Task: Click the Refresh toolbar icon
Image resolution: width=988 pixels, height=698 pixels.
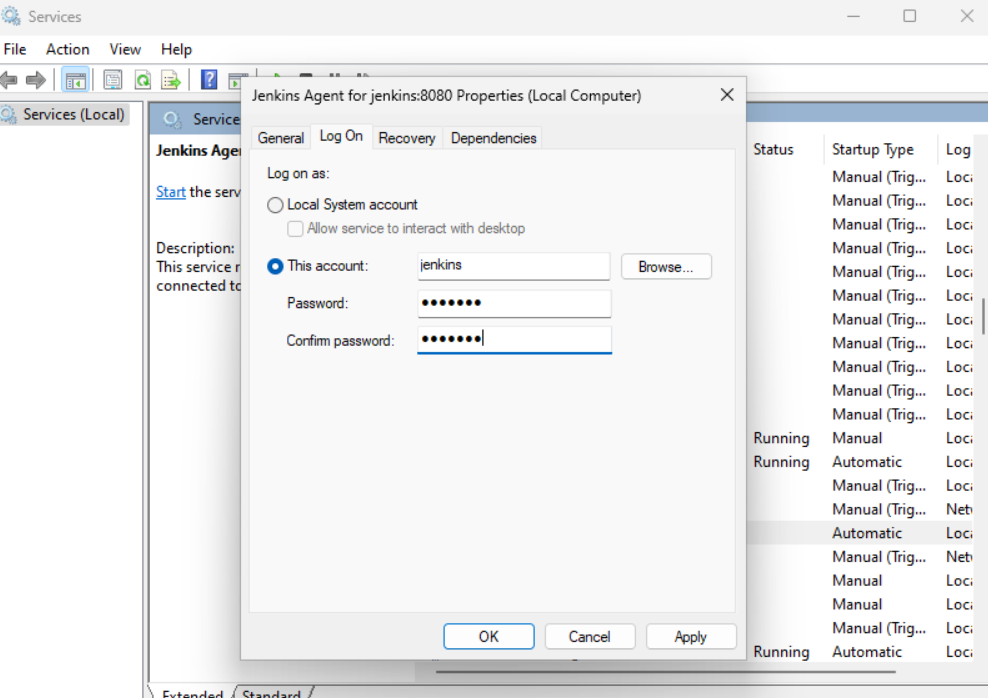Action: click(143, 80)
